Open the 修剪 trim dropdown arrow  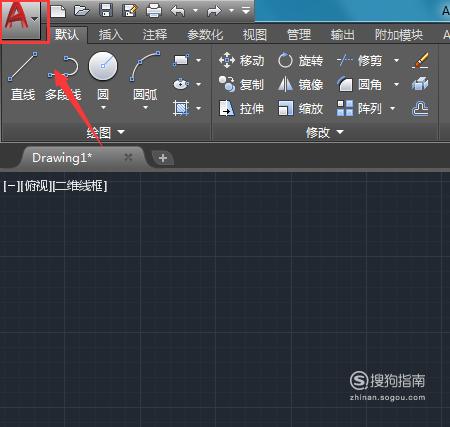[x=396, y=60]
